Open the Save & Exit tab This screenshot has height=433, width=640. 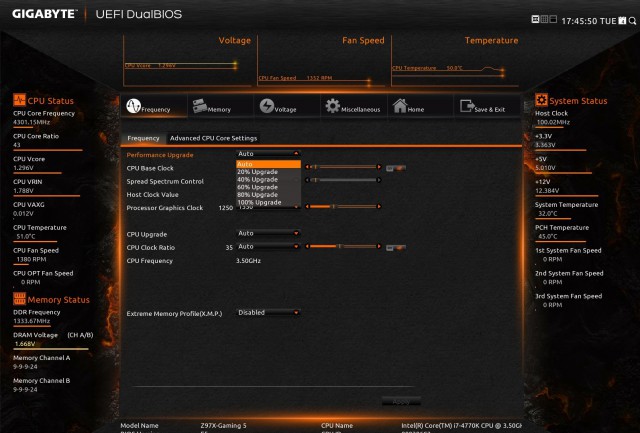(487, 106)
